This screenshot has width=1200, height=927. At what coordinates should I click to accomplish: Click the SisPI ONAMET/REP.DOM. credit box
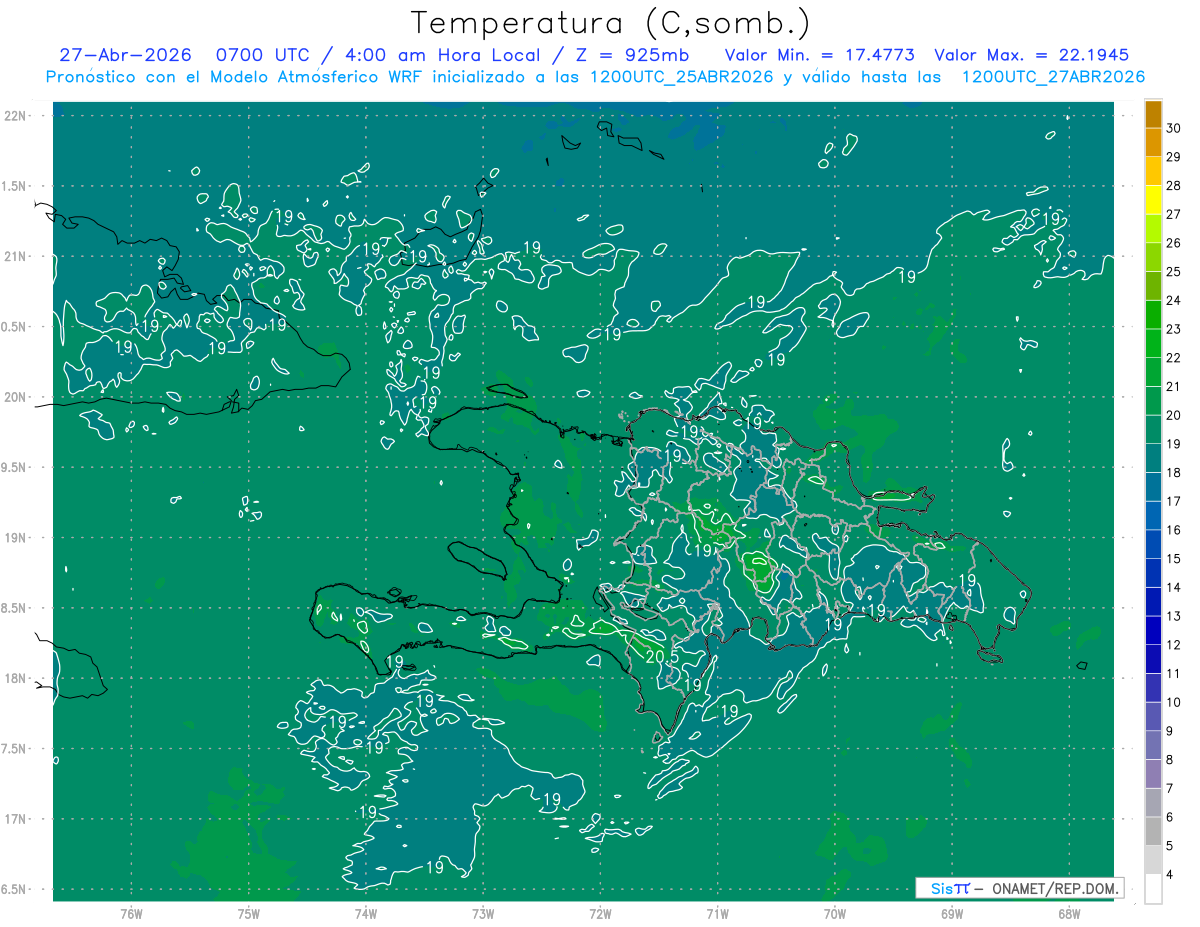click(x=1020, y=888)
